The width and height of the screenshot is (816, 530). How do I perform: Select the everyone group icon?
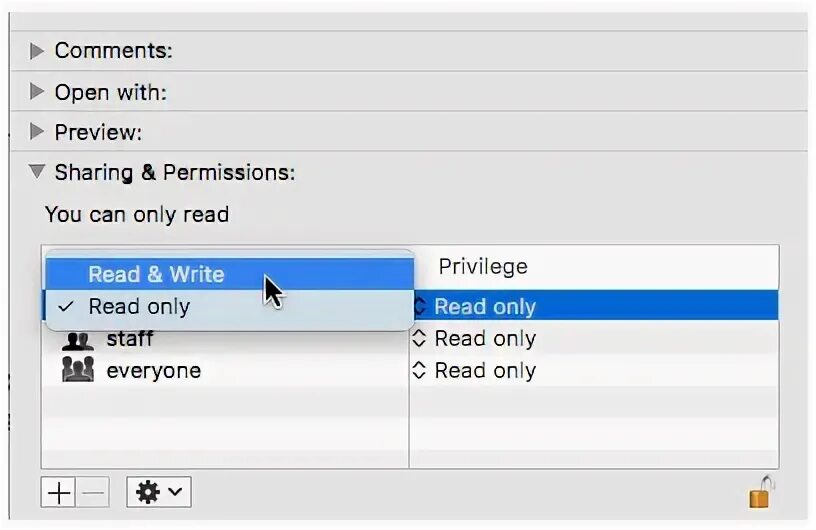click(78, 370)
